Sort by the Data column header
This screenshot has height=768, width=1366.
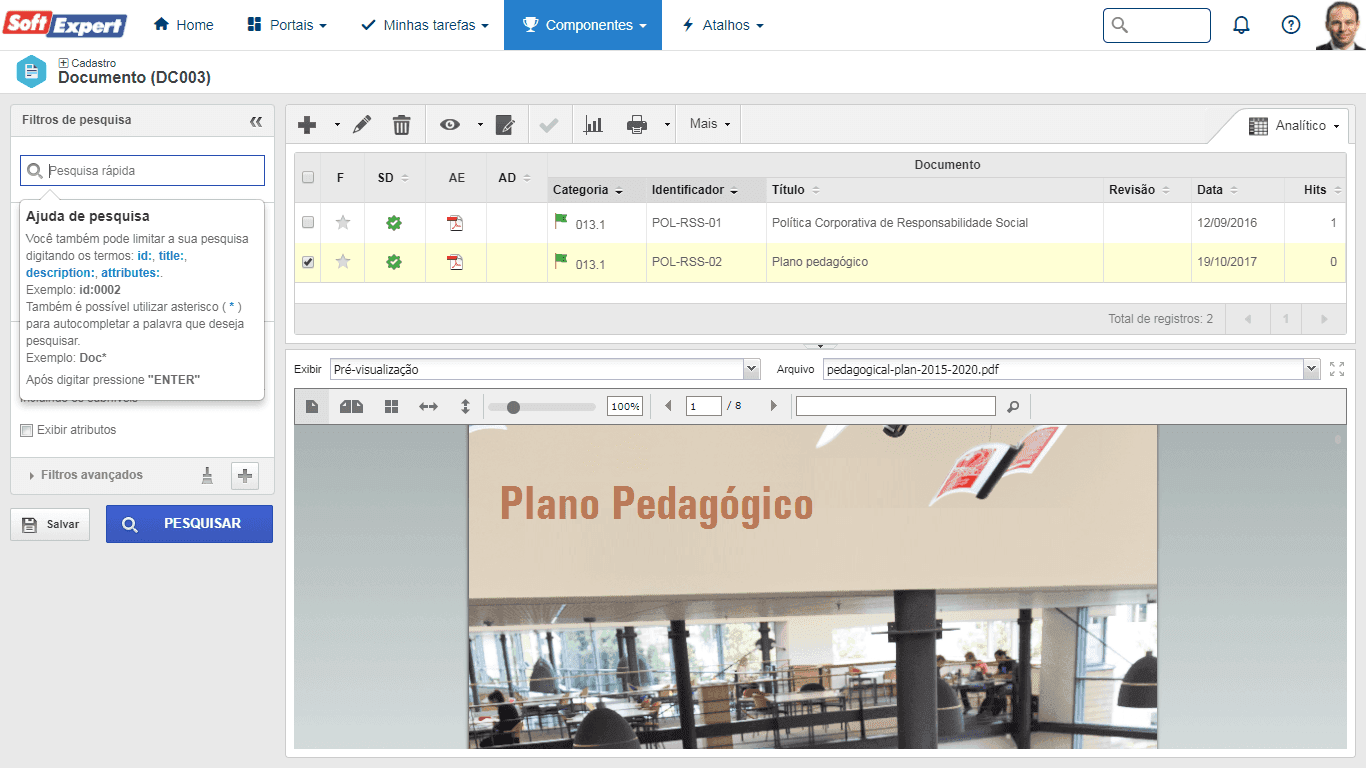point(1219,190)
